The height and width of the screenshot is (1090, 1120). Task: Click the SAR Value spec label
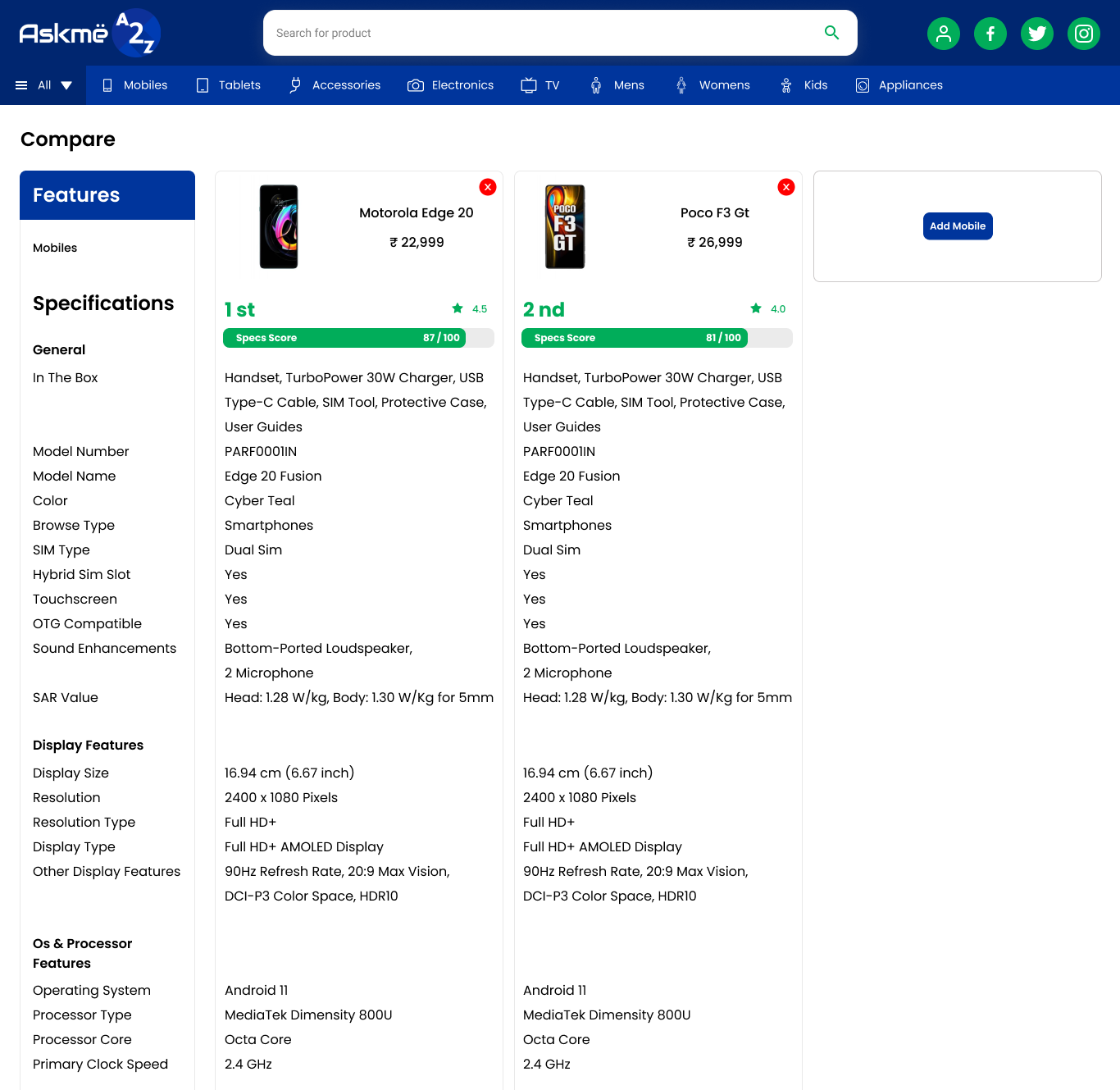coord(66,697)
